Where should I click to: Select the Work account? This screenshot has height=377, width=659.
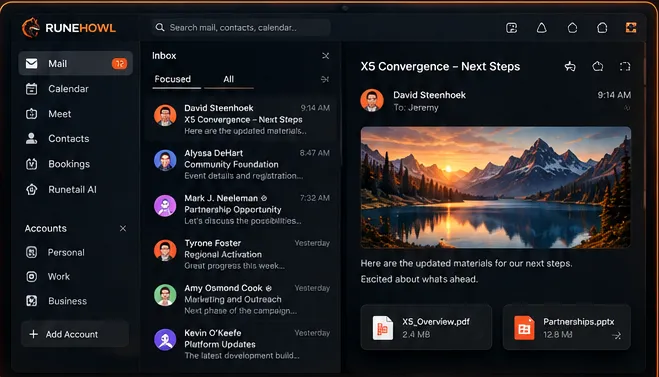point(59,277)
